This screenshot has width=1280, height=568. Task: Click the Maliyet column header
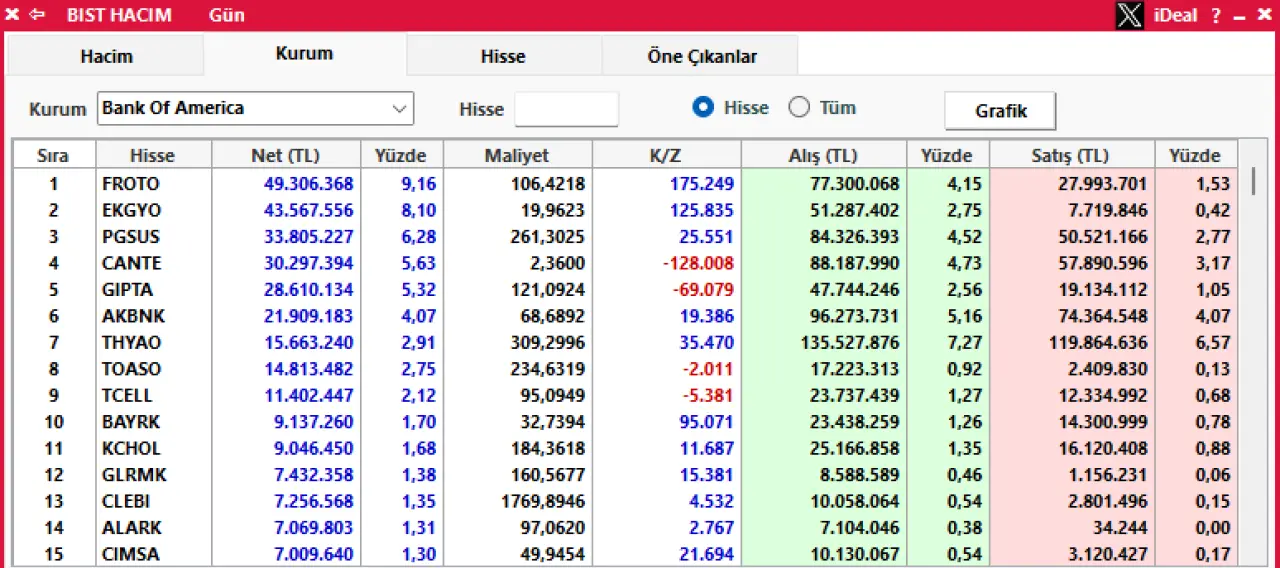coord(517,155)
